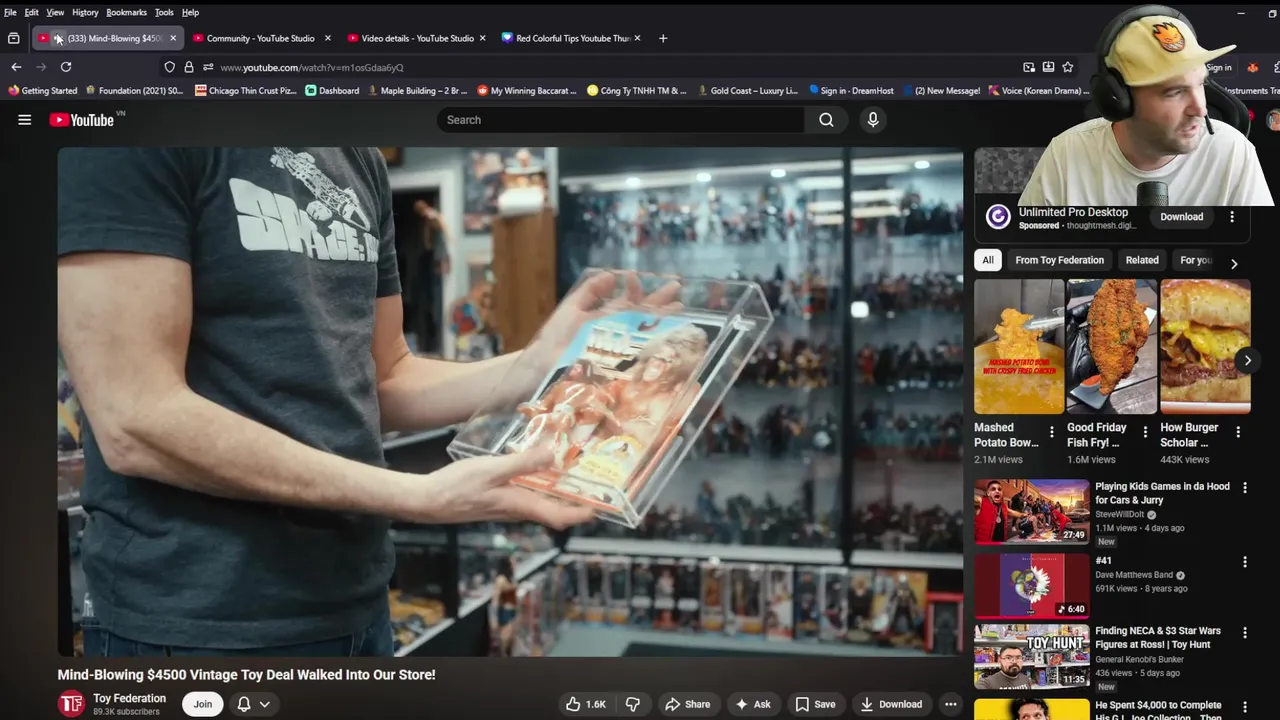Select the For you filter chip
Image resolution: width=1280 pixels, height=720 pixels.
(1196, 260)
